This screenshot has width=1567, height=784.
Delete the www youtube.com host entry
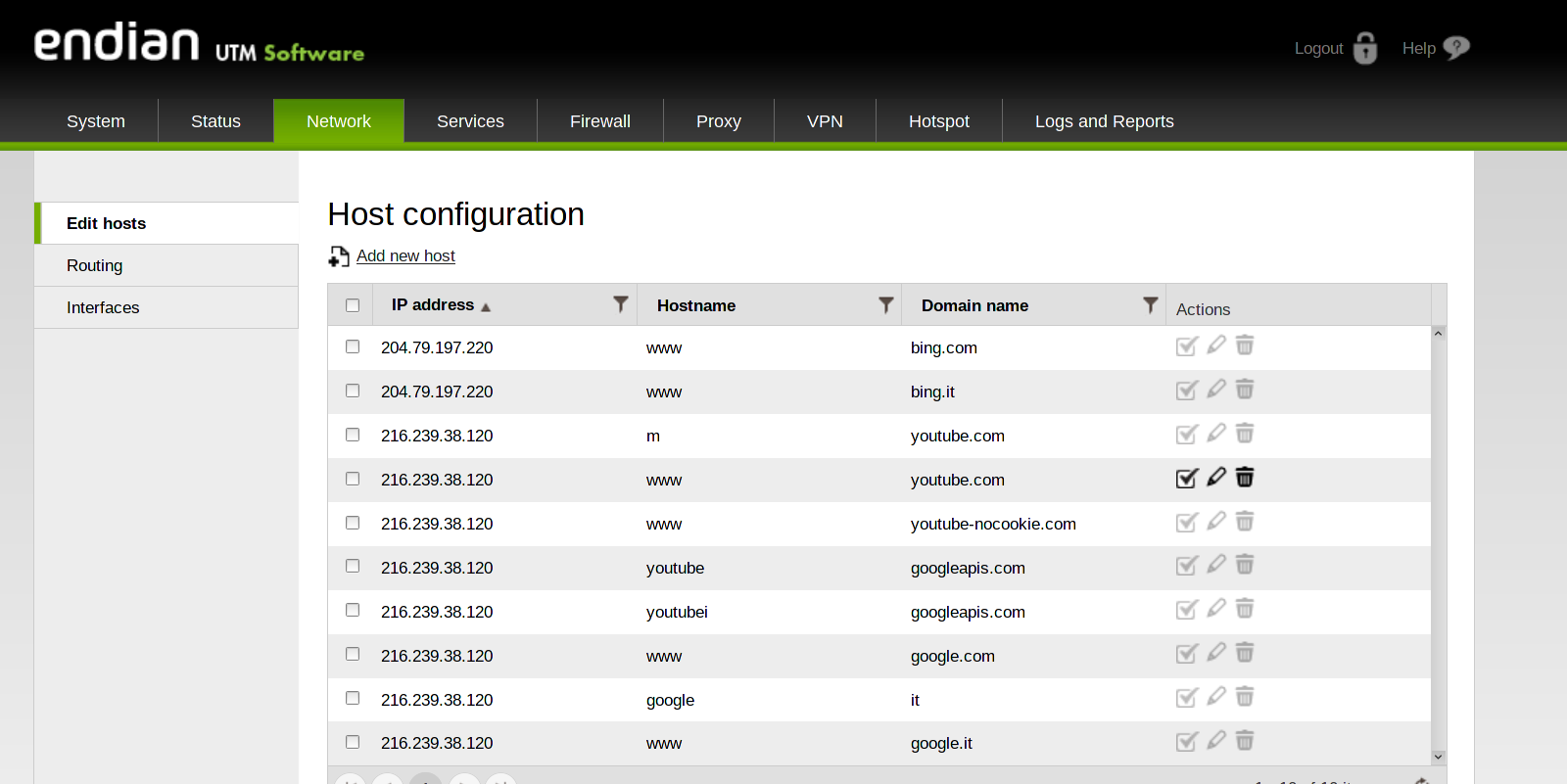1245,477
